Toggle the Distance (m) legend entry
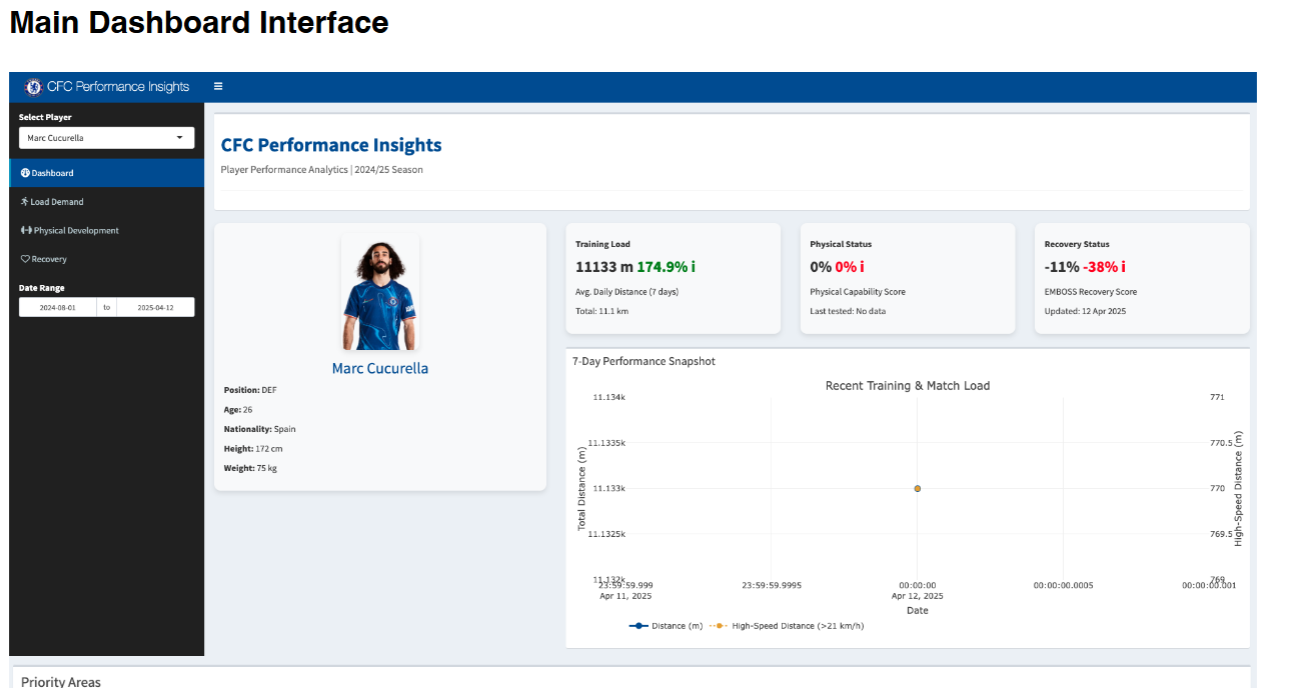The width and height of the screenshot is (1301, 688). [x=666, y=626]
